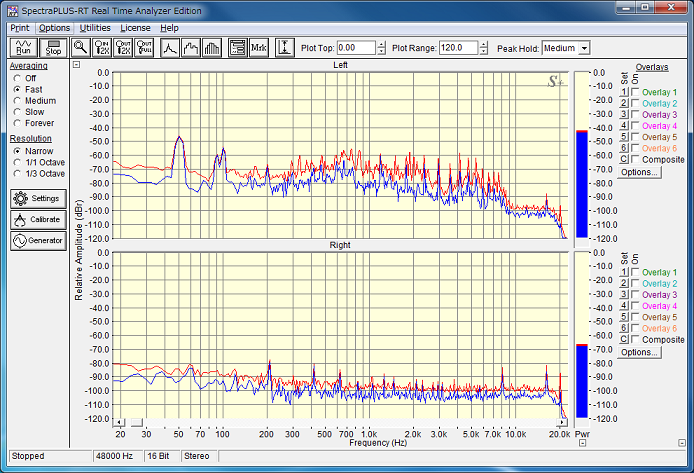Screen dimensions: 694x473
Task: Click Right plot overlay Set button 1
Action: (624, 272)
